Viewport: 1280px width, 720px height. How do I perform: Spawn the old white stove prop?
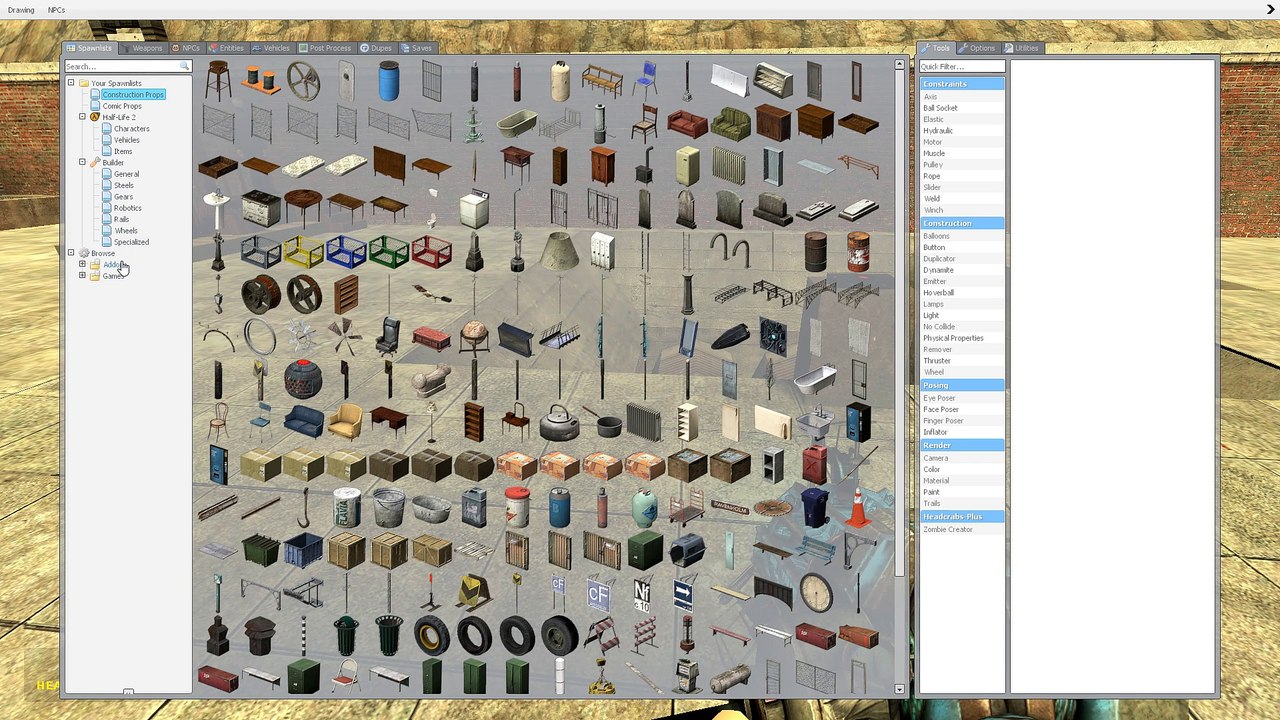[x=261, y=209]
